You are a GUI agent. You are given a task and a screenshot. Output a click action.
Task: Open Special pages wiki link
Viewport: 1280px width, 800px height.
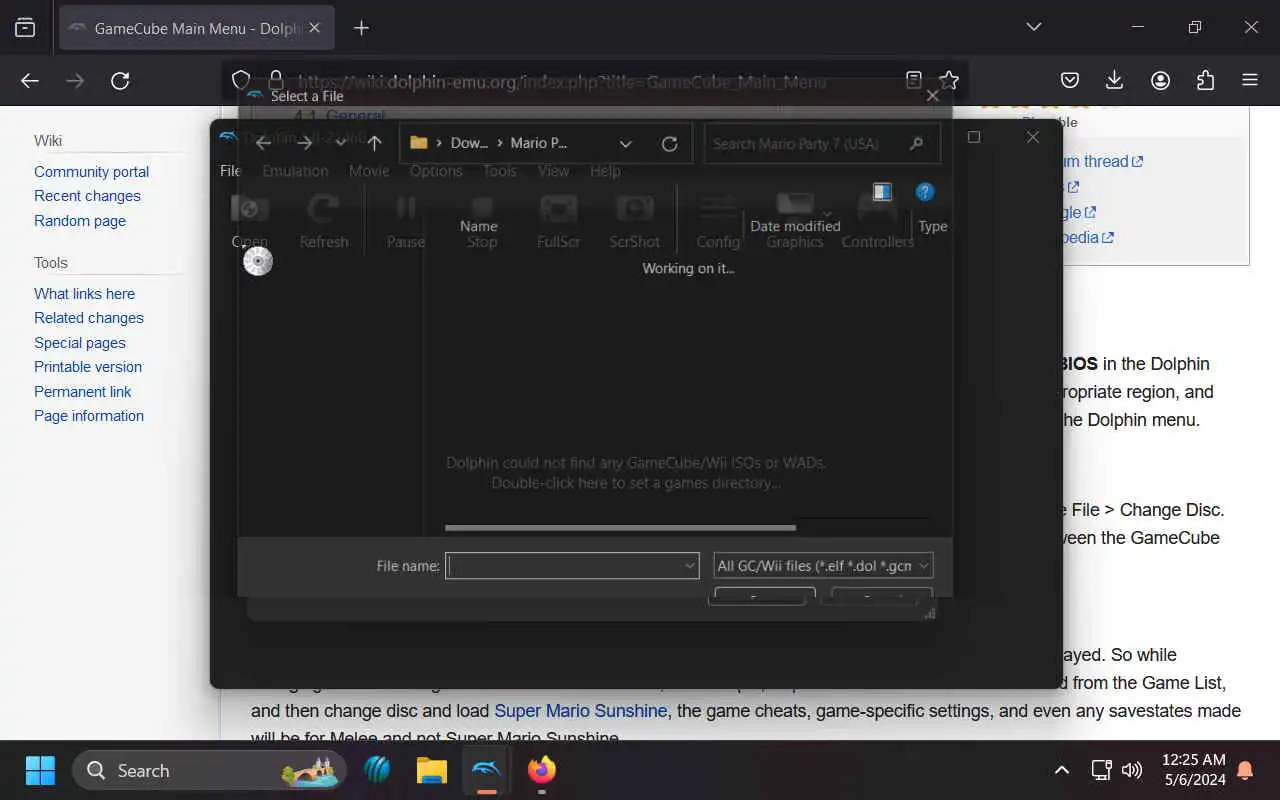coord(80,343)
